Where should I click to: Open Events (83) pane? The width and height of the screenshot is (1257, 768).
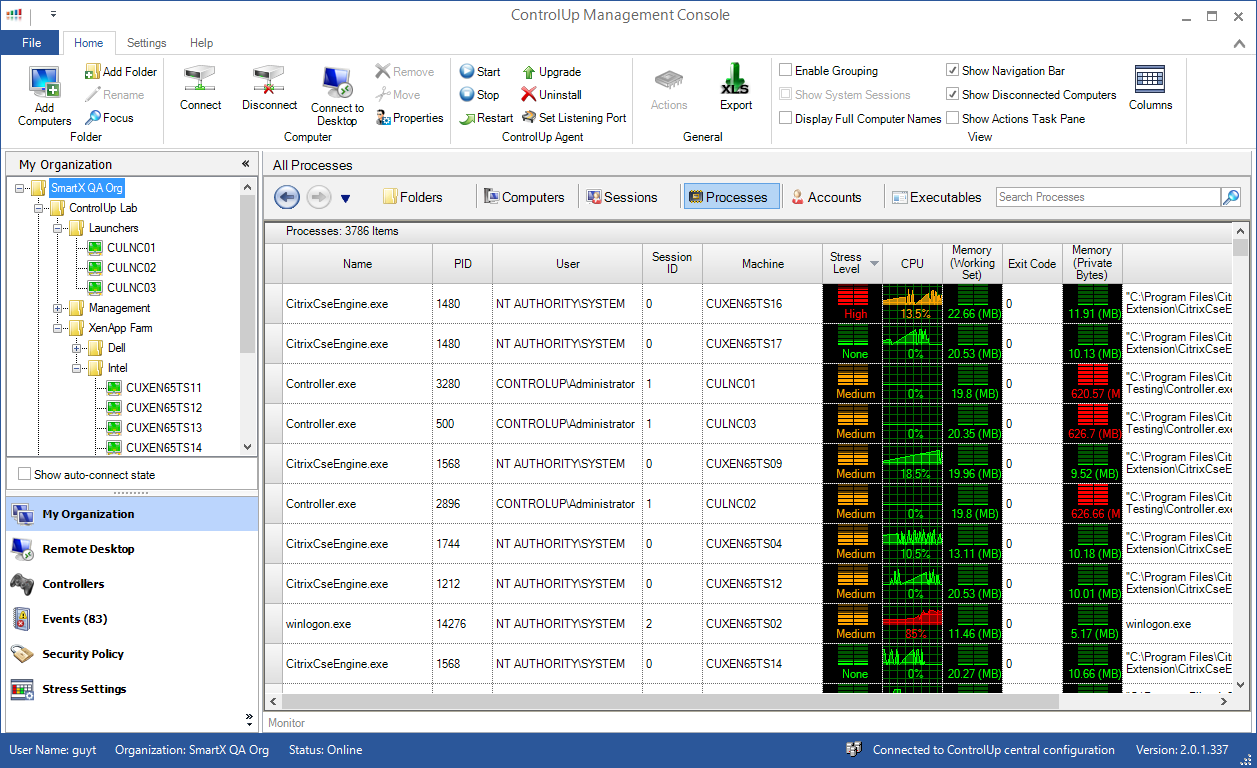[x=130, y=619]
